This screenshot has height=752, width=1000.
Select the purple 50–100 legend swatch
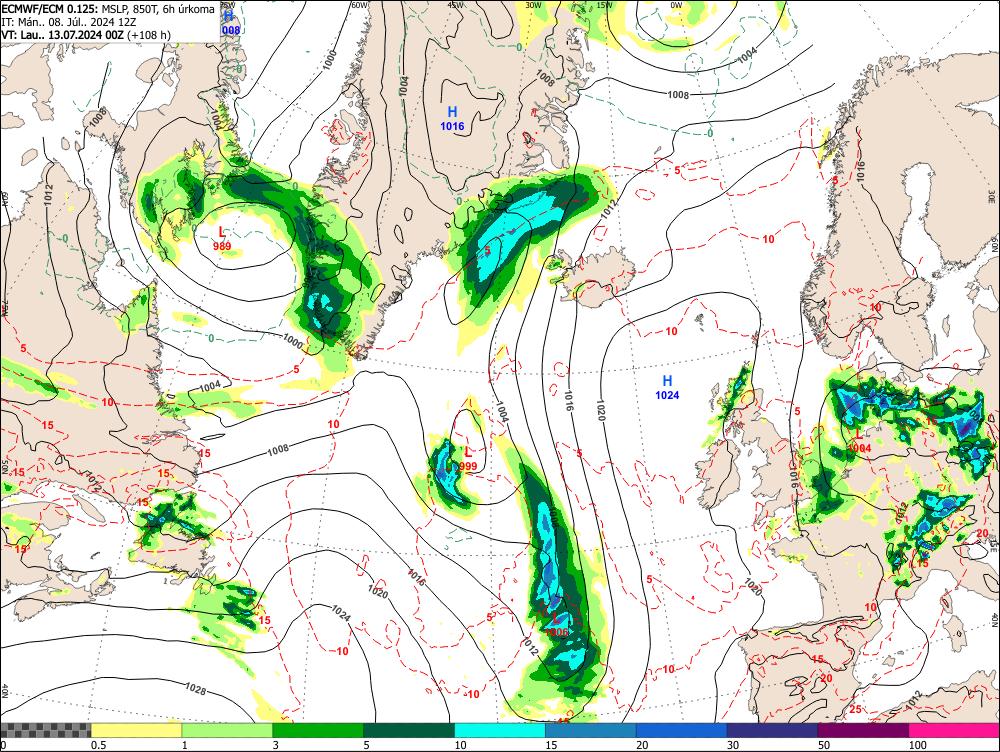pos(863,730)
